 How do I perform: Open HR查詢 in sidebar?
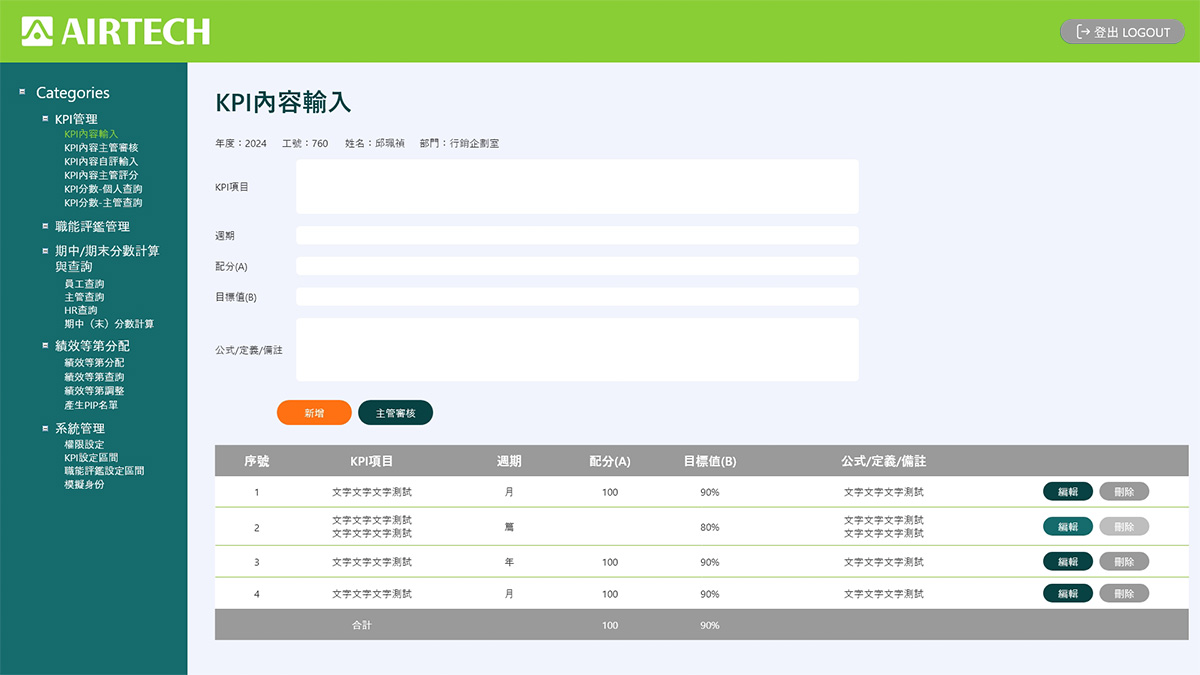(x=81, y=310)
